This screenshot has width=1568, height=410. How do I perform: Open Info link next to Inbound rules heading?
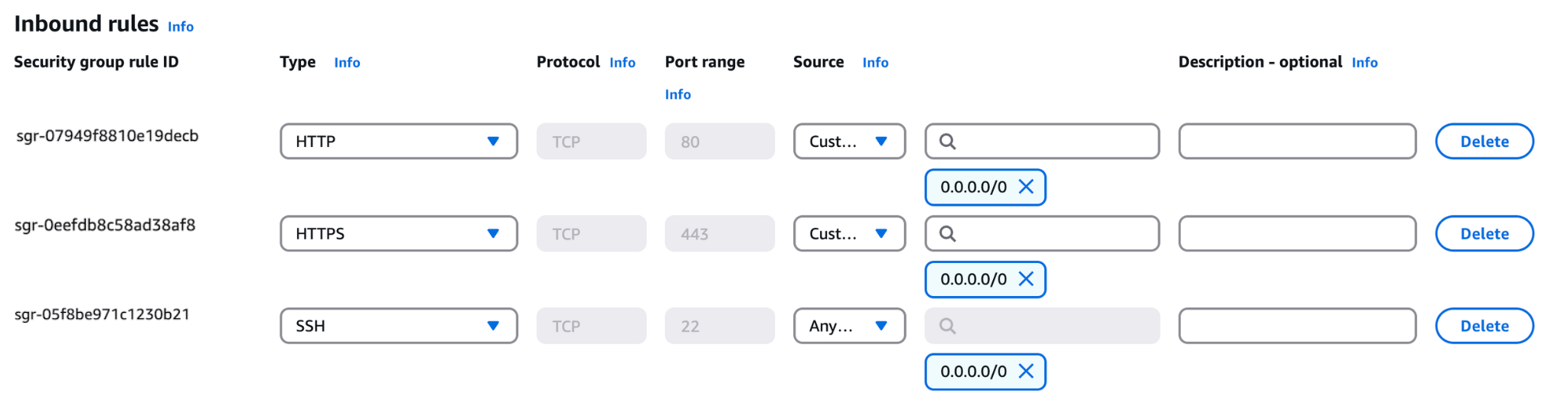coord(181,27)
